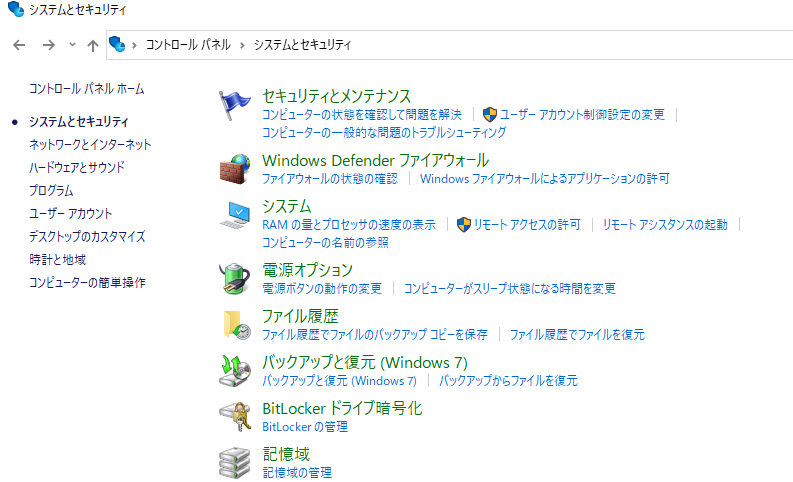793x482 pixels.
Task: Click the Security and Maintenance flag icon
Action: coord(235,105)
